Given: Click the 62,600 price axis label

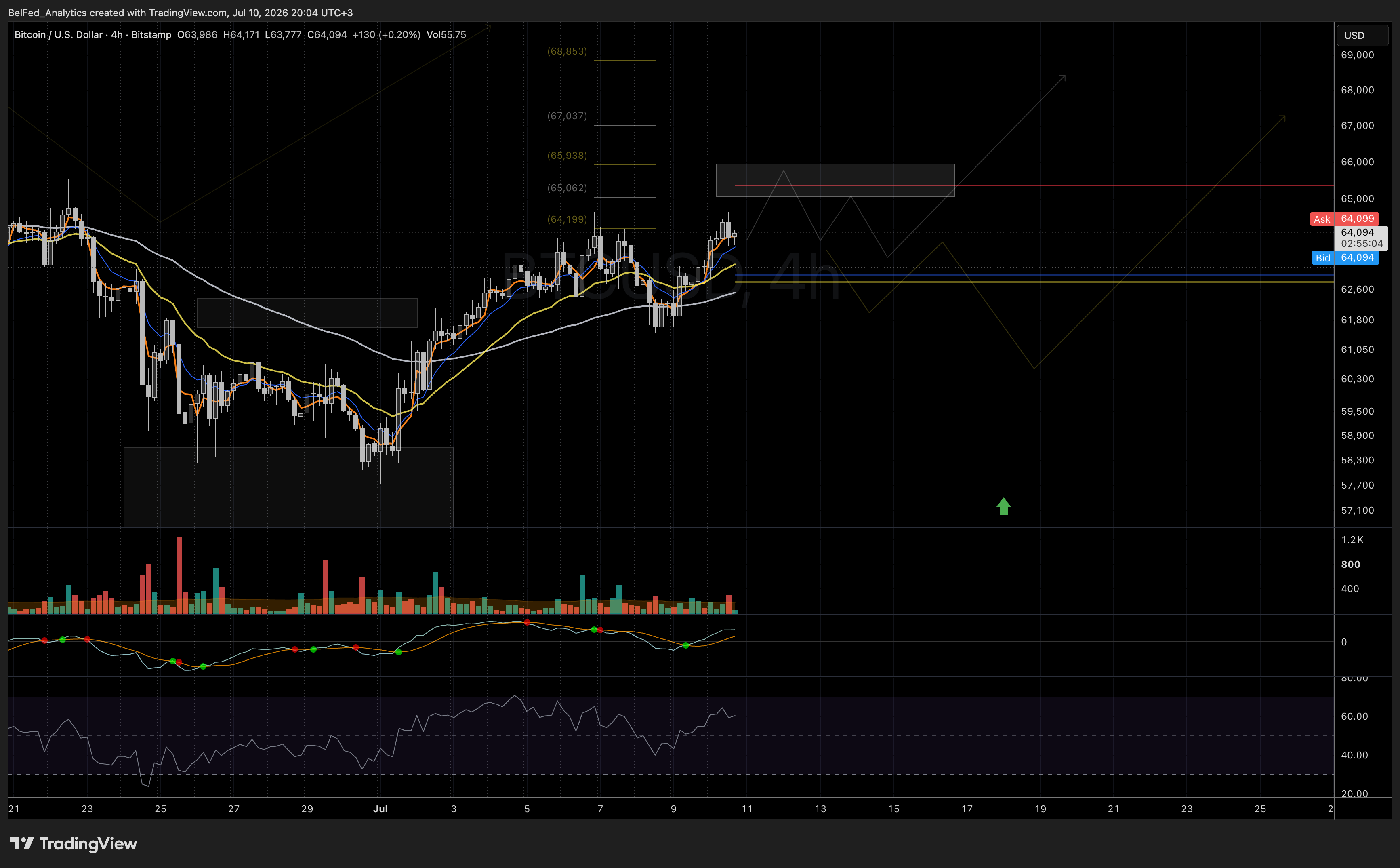Looking at the screenshot, I should click(x=1357, y=289).
